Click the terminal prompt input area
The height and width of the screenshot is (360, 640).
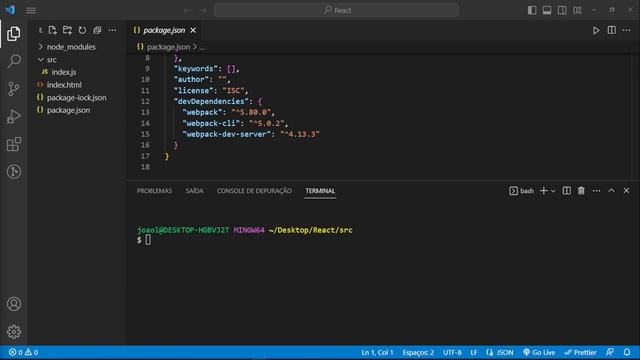(x=148, y=240)
